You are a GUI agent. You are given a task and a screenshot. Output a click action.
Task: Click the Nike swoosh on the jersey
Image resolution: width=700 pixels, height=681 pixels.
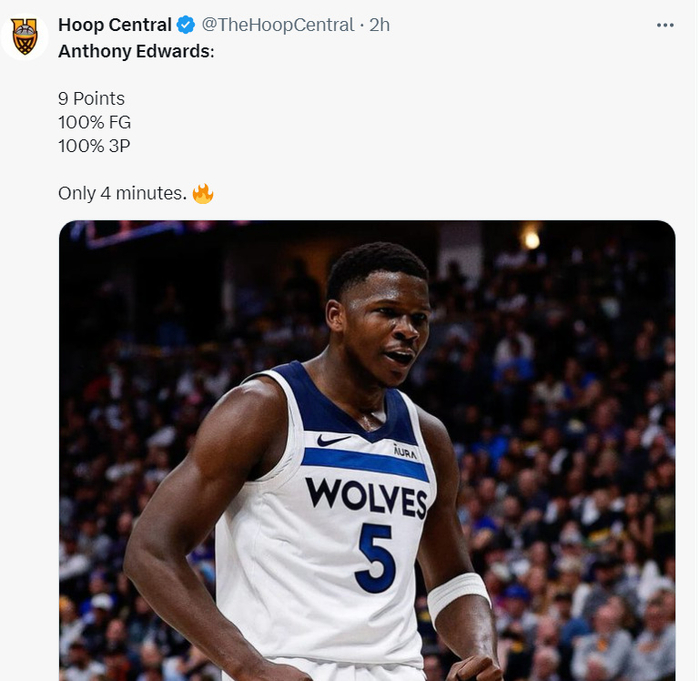coord(332,439)
